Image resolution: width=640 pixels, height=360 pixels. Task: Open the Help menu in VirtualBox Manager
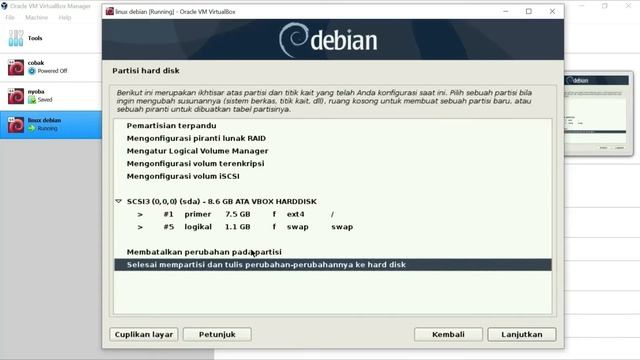(64, 18)
